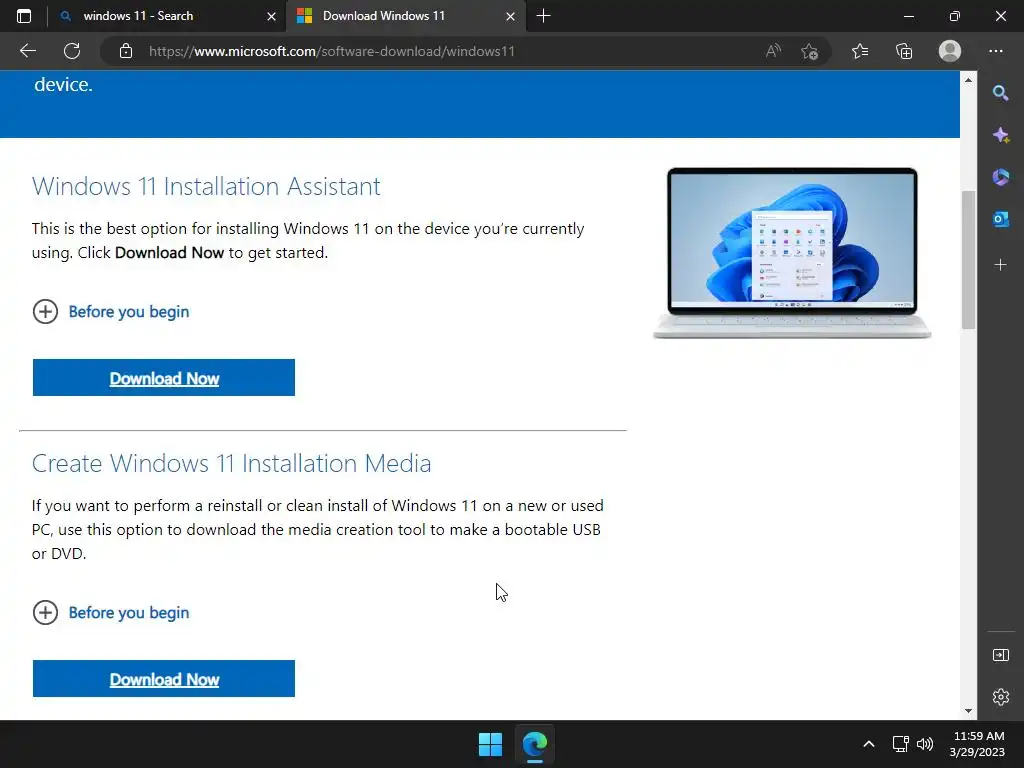This screenshot has width=1024, height=768.
Task: Open the Favorites list
Action: [860, 51]
